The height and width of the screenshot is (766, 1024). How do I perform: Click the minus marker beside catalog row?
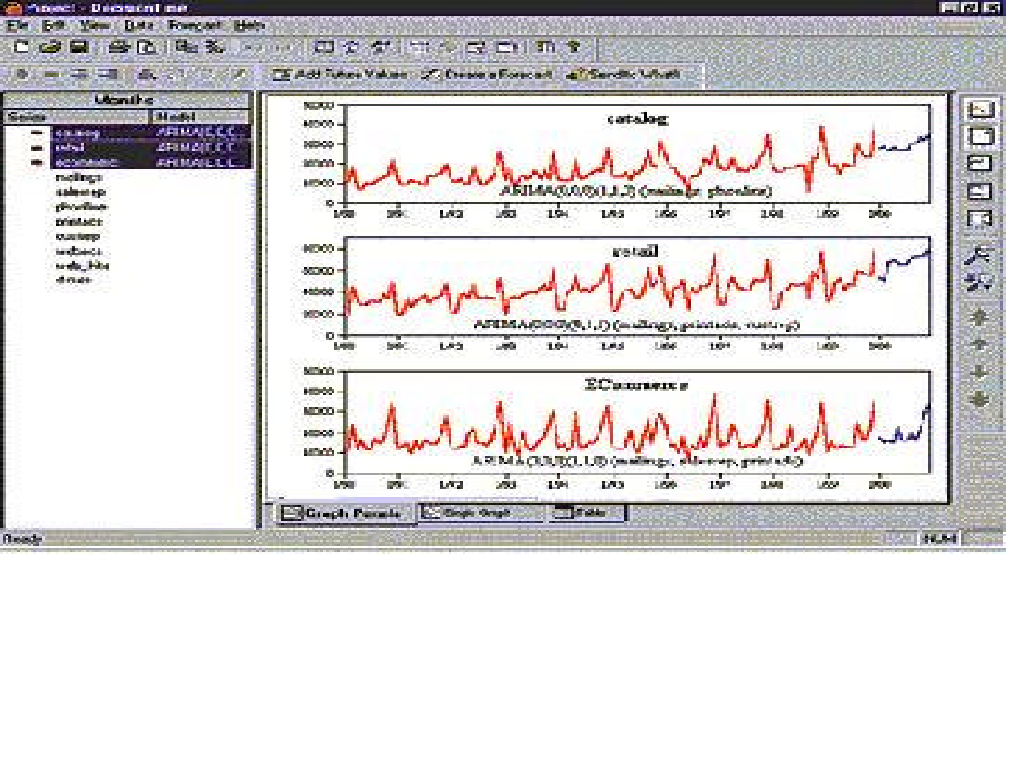(x=37, y=133)
